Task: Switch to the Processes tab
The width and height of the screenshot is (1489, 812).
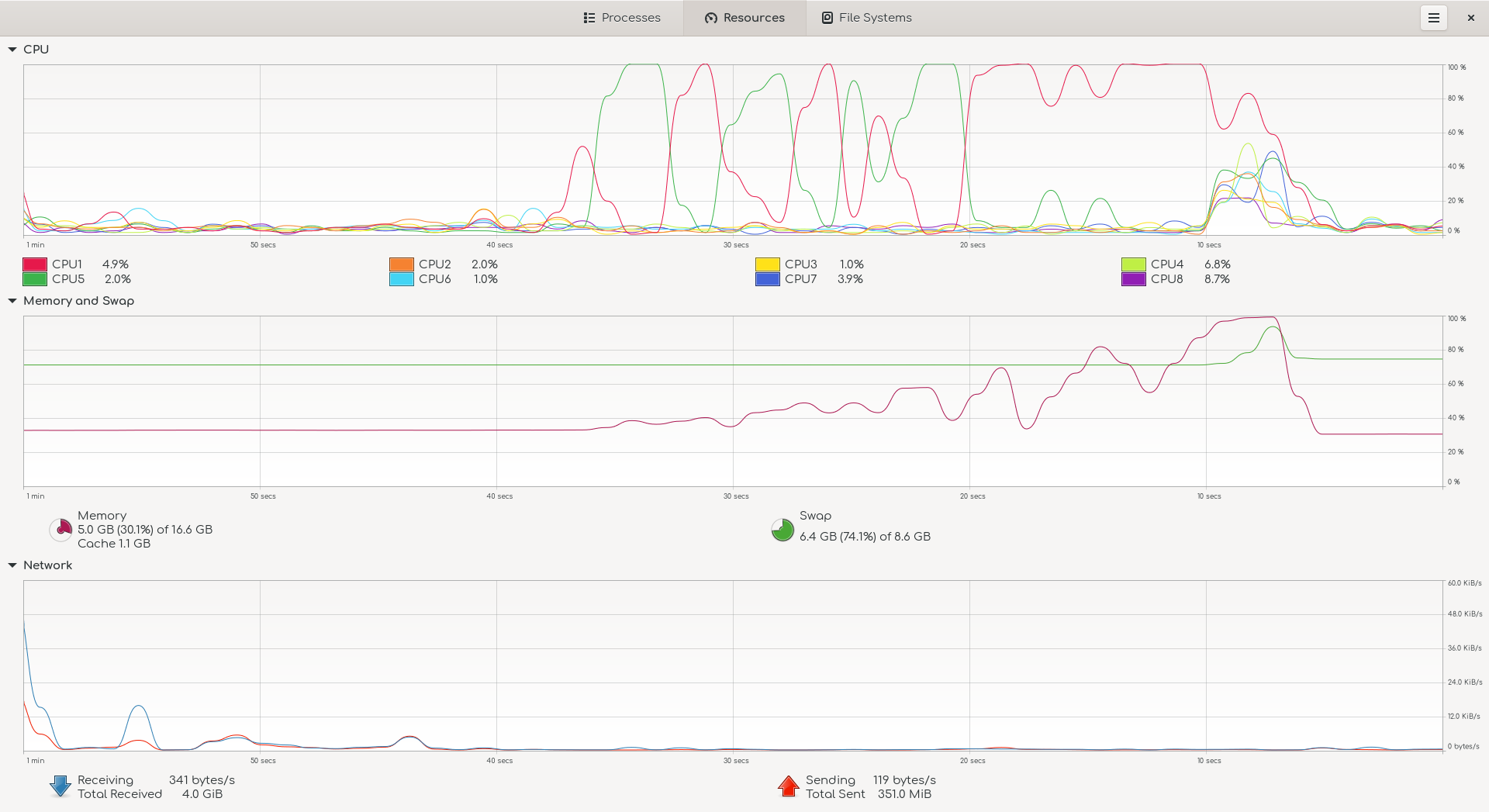Action: [622, 17]
